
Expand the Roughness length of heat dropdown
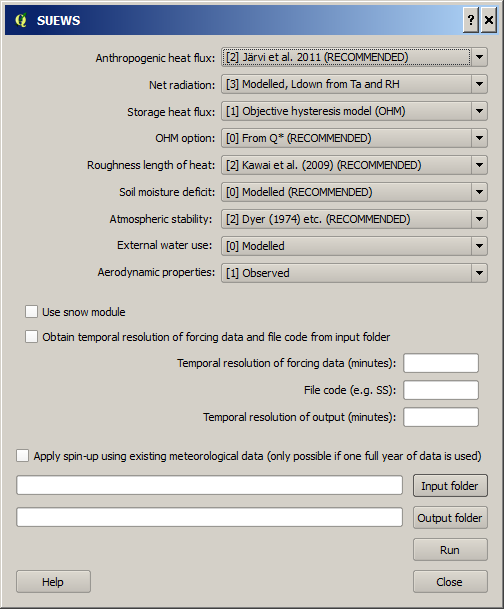(354, 165)
